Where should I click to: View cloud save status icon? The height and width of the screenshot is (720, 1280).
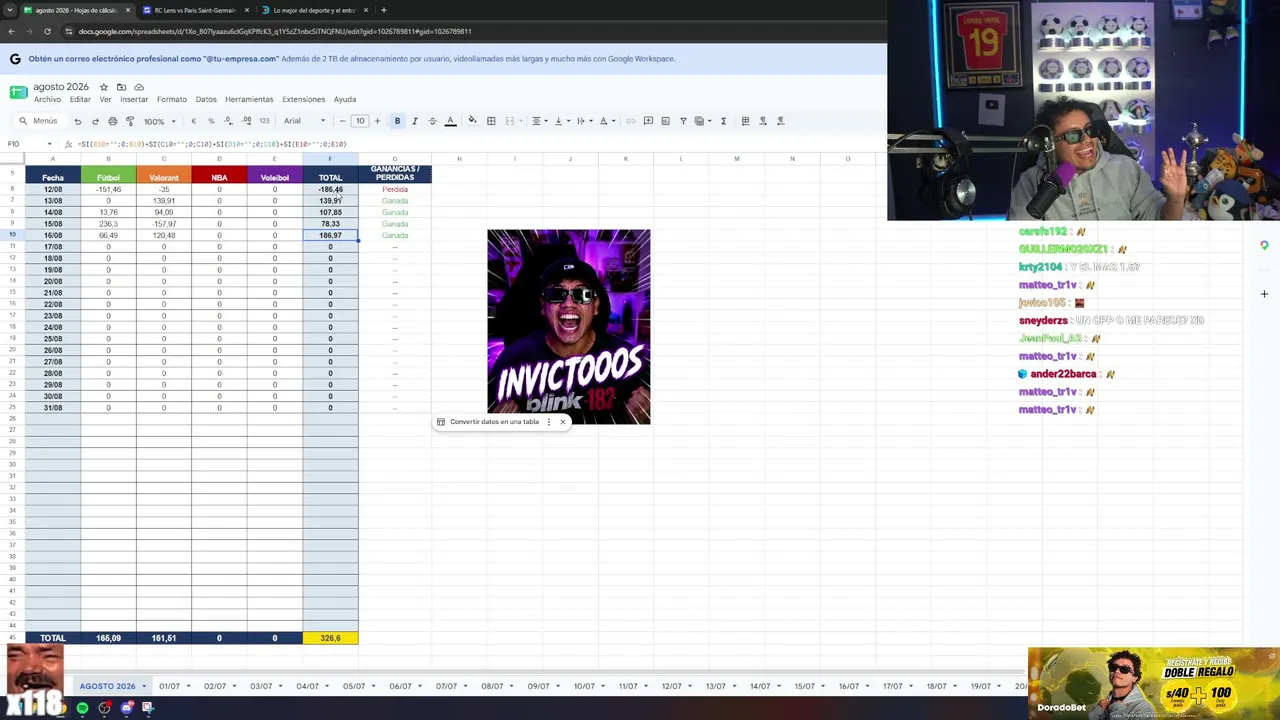[x=139, y=87]
